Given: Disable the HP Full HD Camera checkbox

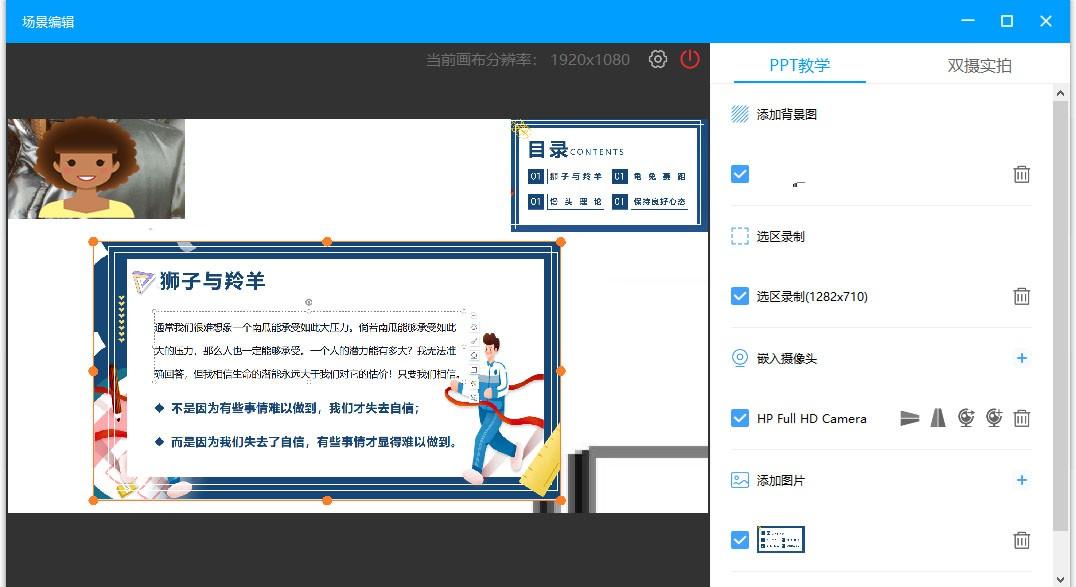Looking at the screenshot, I should pyautogui.click(x=740, y=418).
